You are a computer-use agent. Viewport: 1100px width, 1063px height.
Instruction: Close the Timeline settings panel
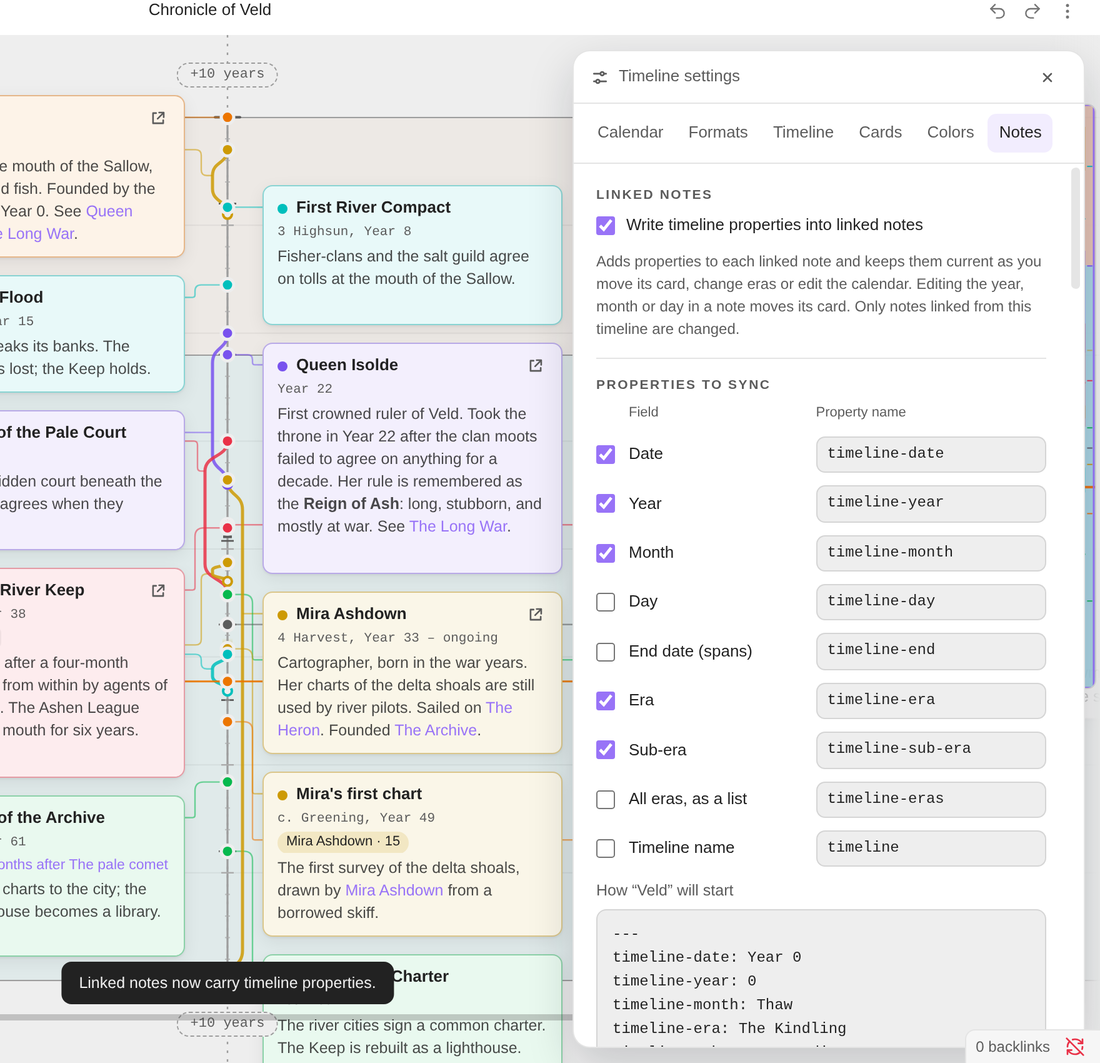click(x=1047, y=77)
